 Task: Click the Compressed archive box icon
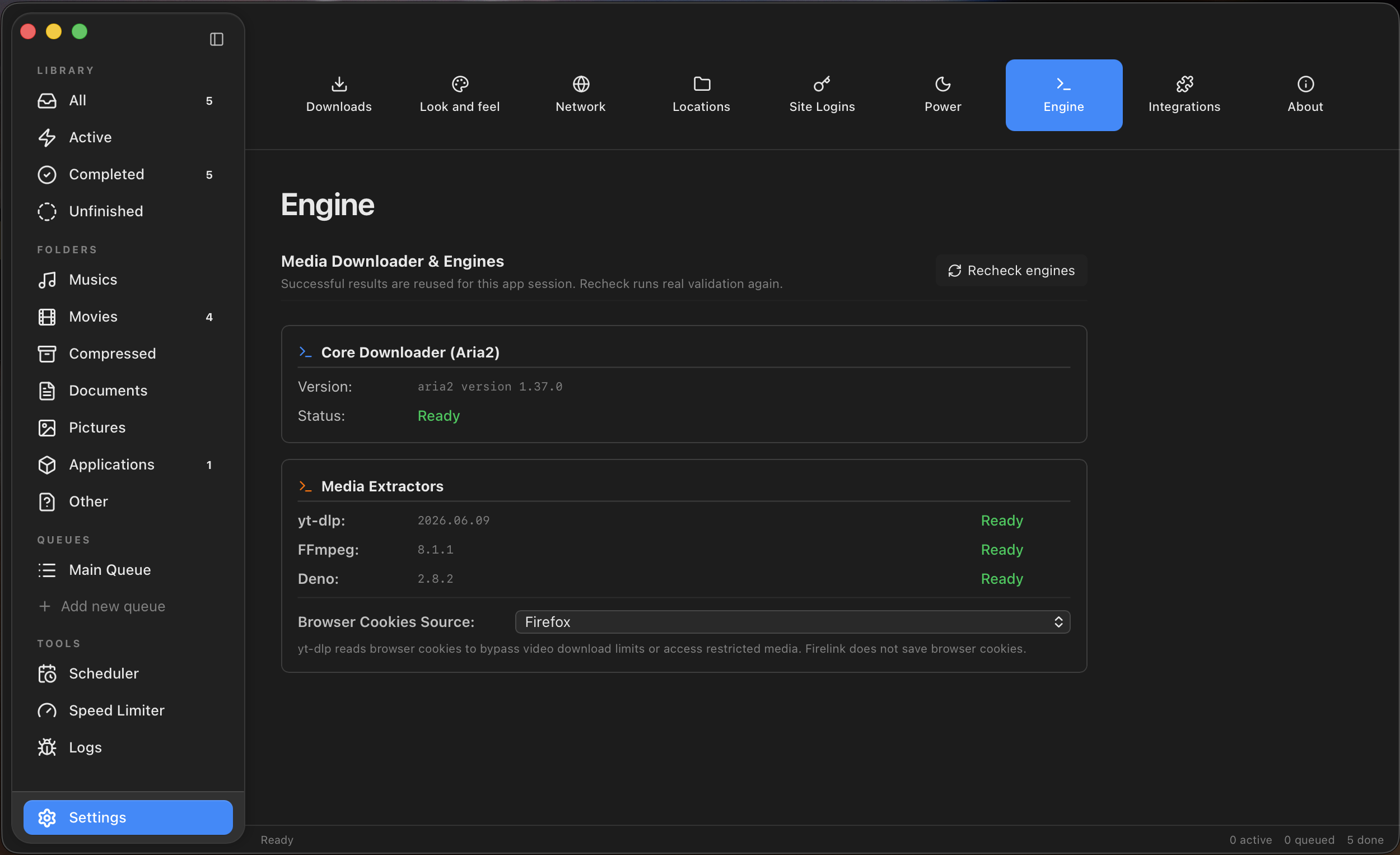point(47,354)
